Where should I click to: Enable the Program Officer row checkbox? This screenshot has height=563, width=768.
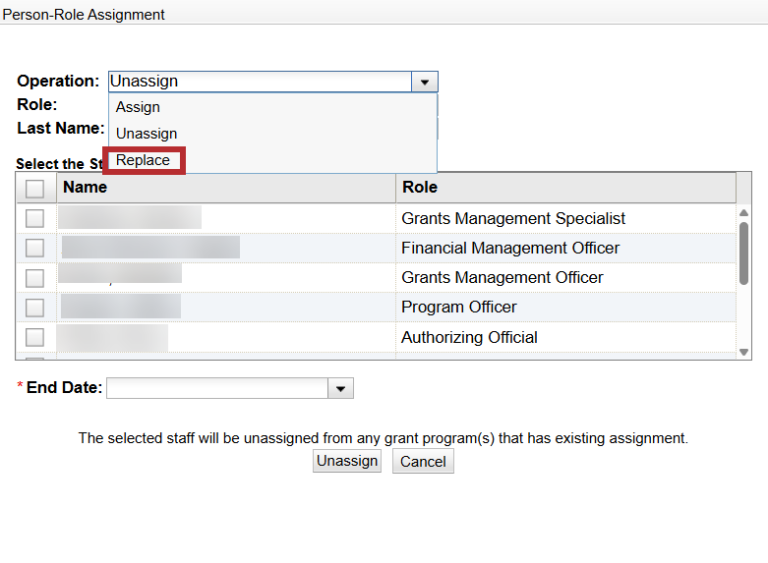(x=35, y=307)
